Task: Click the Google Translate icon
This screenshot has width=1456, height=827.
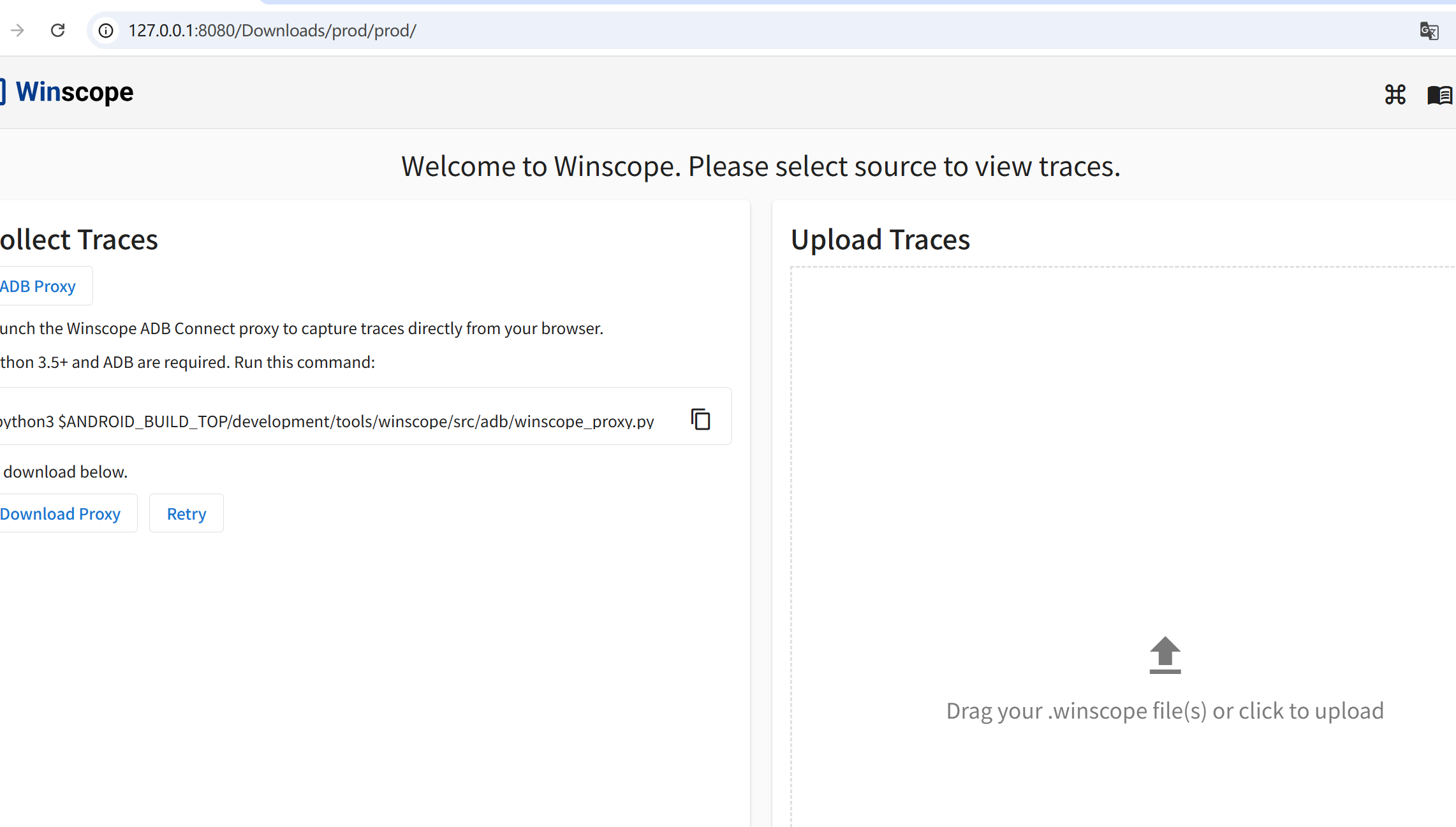Action: click(1429, 30)
